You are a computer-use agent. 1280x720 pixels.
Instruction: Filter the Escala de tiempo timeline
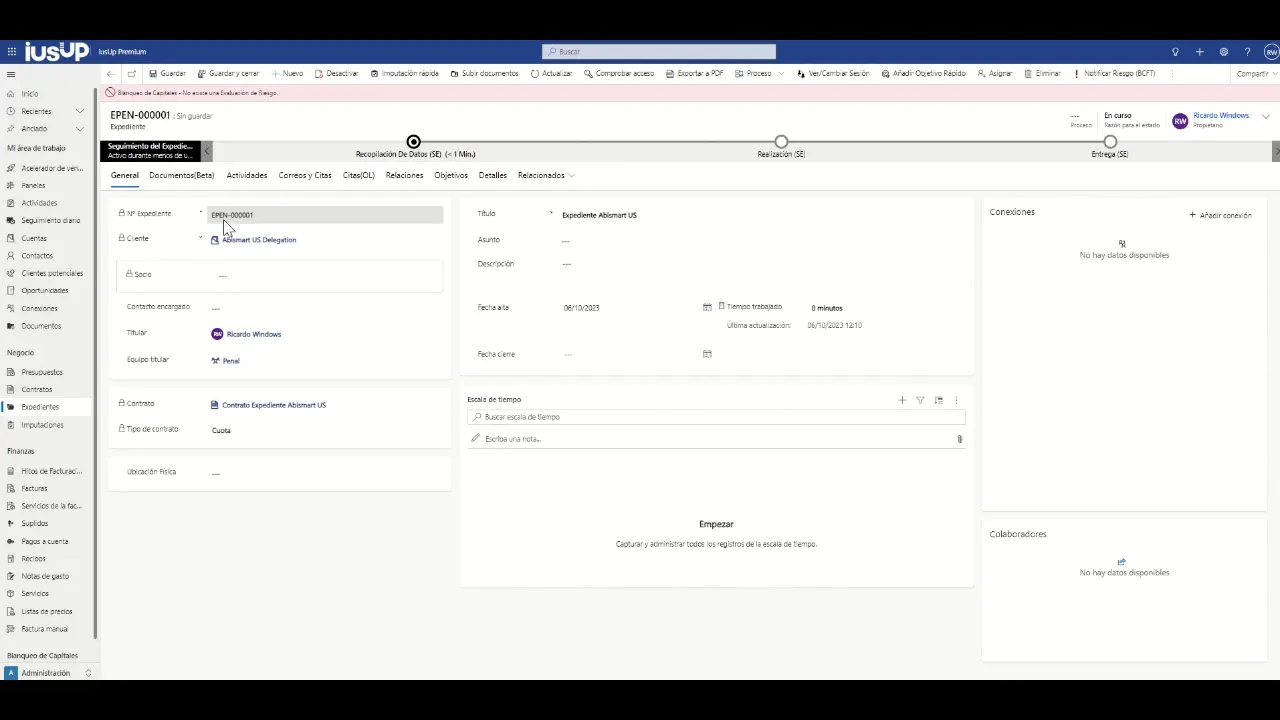point(920,400)
